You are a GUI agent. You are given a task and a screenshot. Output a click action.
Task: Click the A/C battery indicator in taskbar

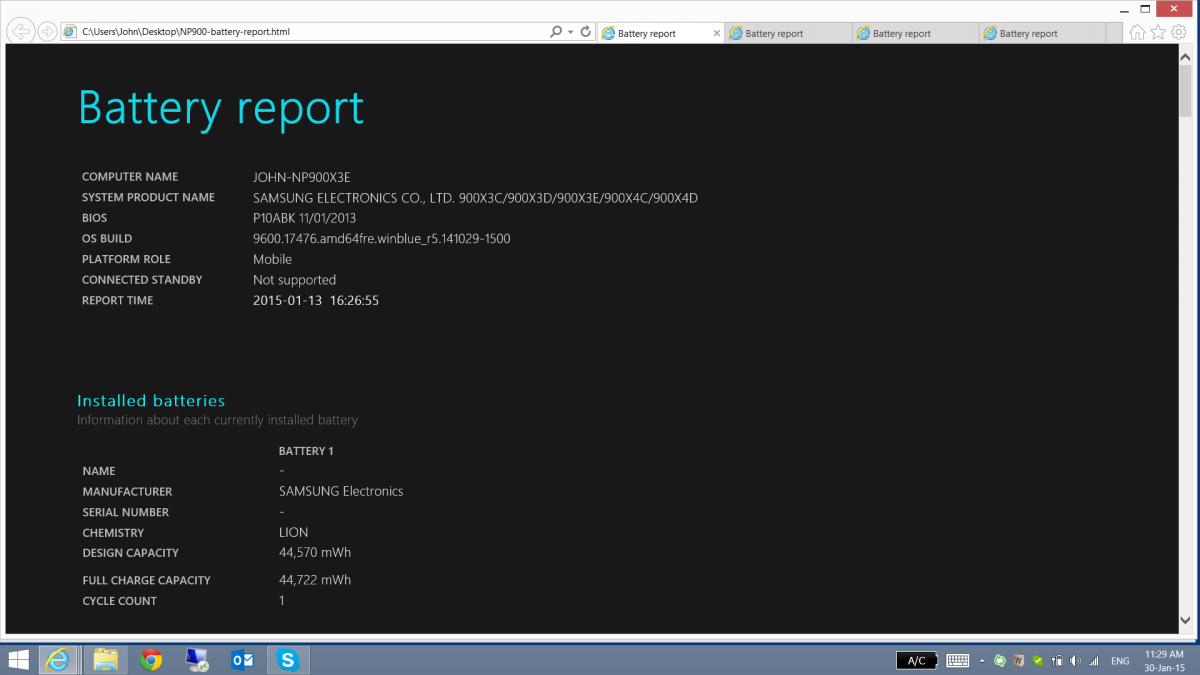coord(917,661)
